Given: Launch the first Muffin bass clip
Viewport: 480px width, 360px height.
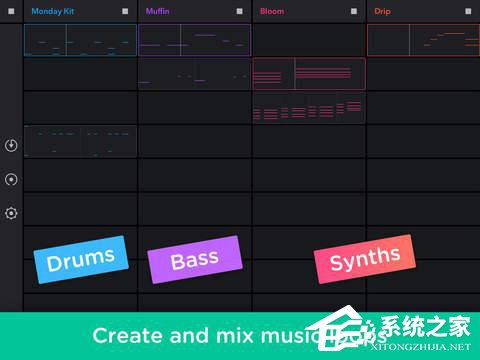Looking at the screenshot, I should click(x=195, y=40).
